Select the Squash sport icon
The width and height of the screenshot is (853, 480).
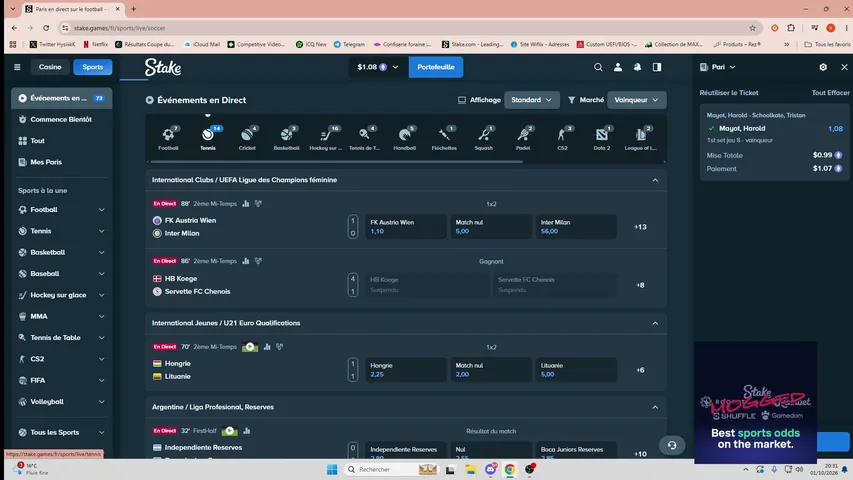pyautogui.click(x=484, y=138)
